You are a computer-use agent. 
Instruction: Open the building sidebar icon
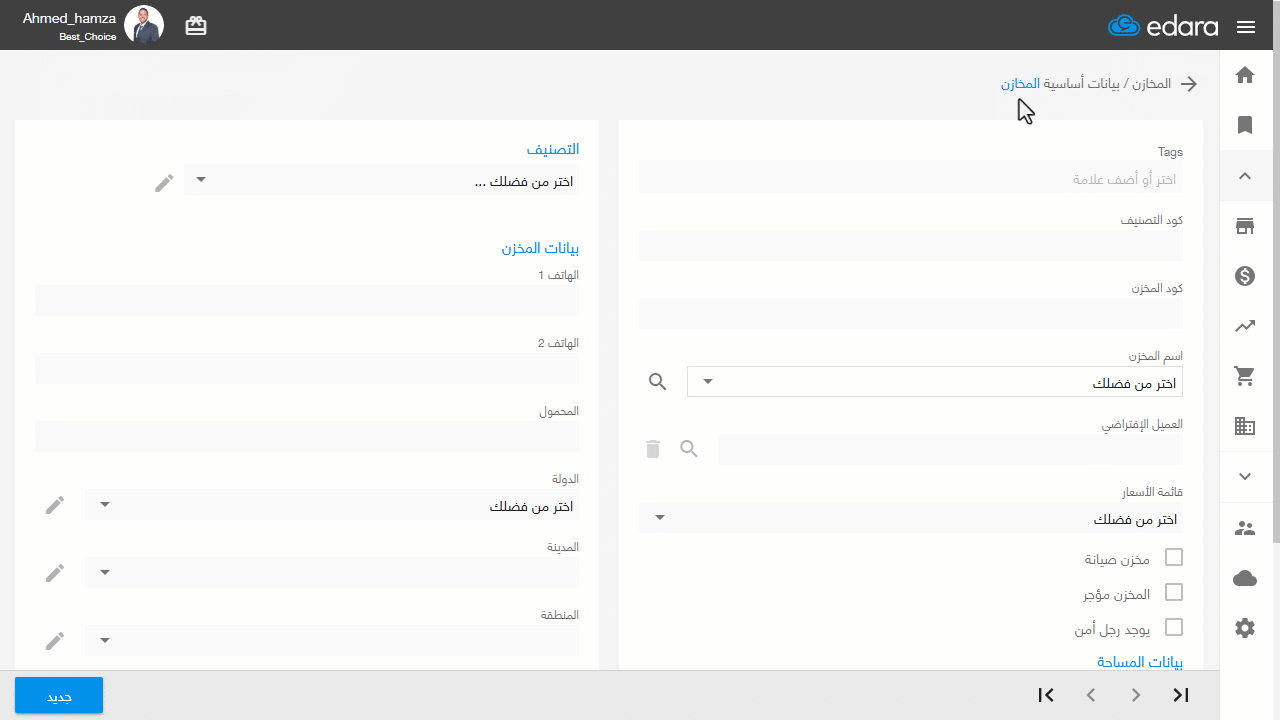1245,426
